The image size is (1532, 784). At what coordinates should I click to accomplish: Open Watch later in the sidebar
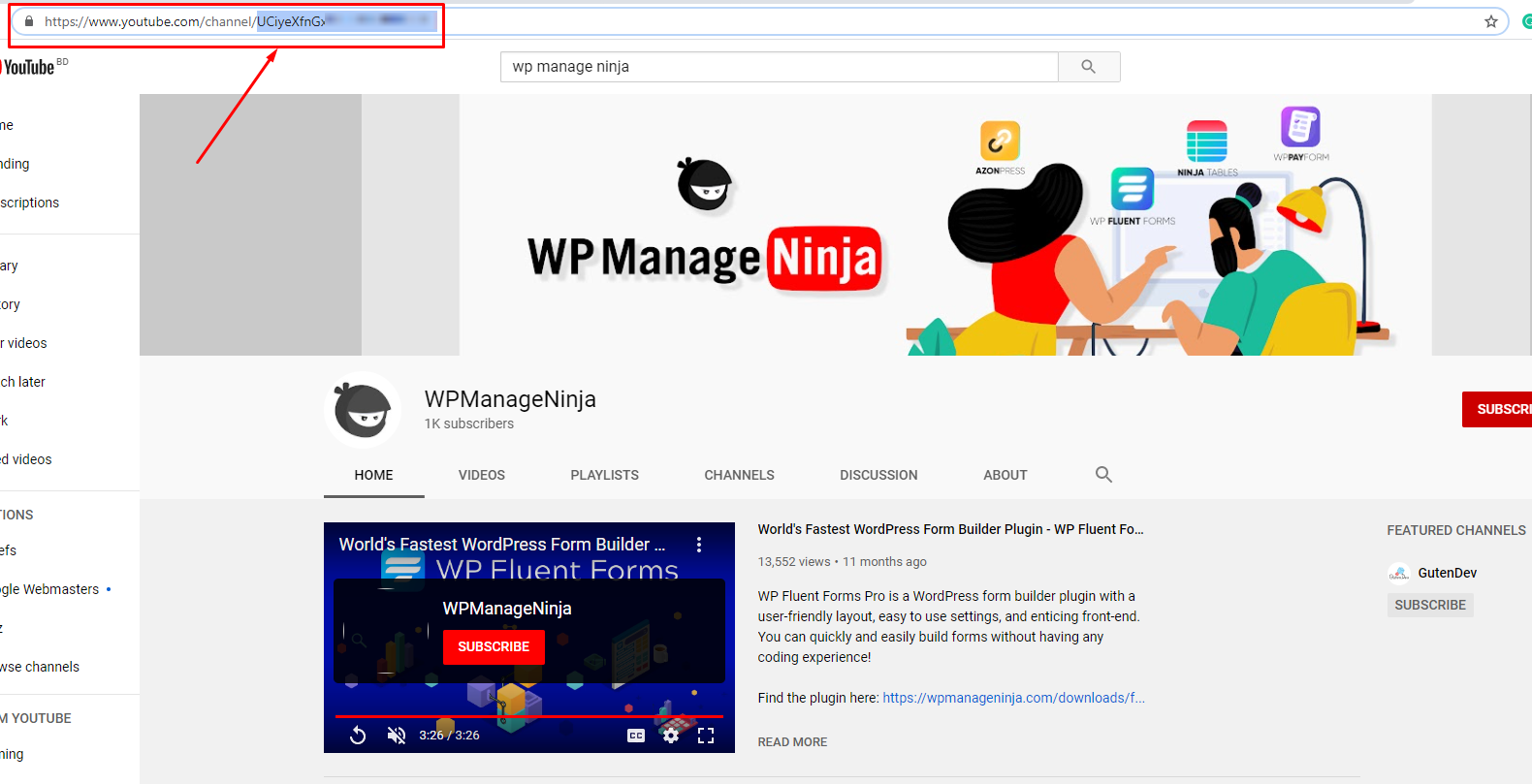tap(22, 382)
